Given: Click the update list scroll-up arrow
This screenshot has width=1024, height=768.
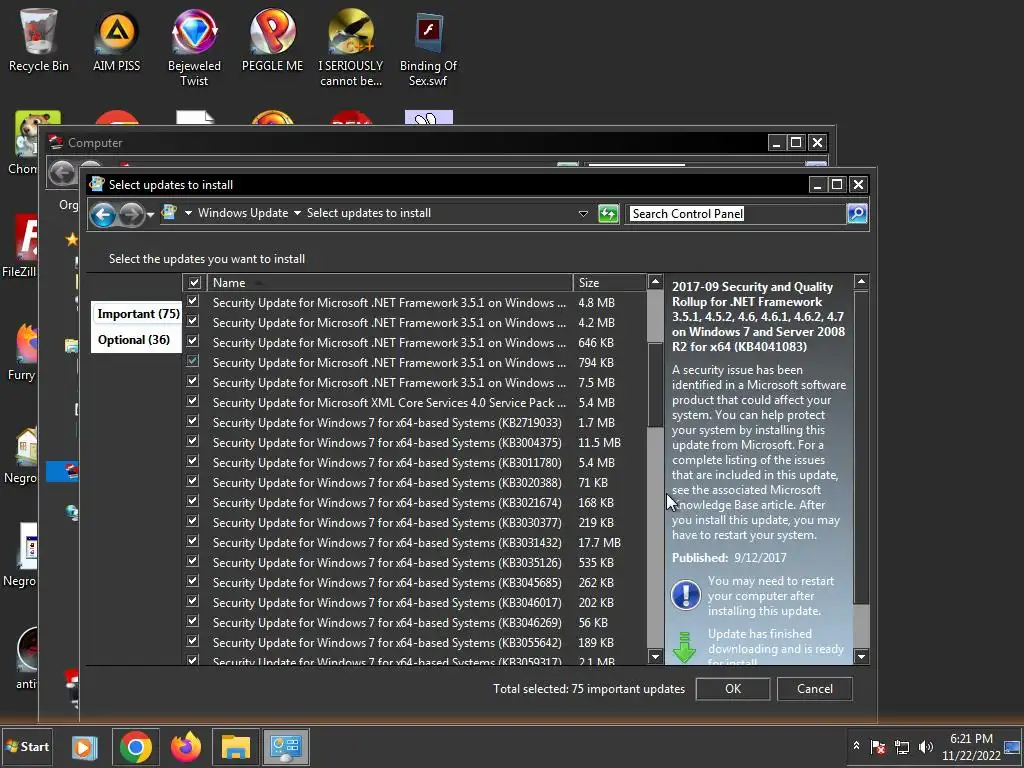Looking at the screenshot, I should point(655,282).
